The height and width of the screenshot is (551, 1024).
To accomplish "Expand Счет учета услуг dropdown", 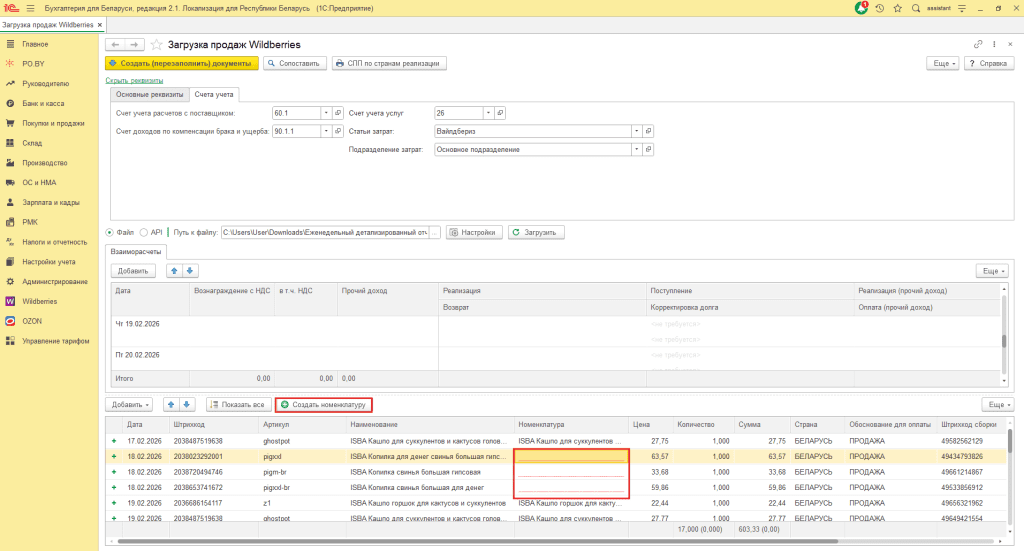I will tap(488, 112).
